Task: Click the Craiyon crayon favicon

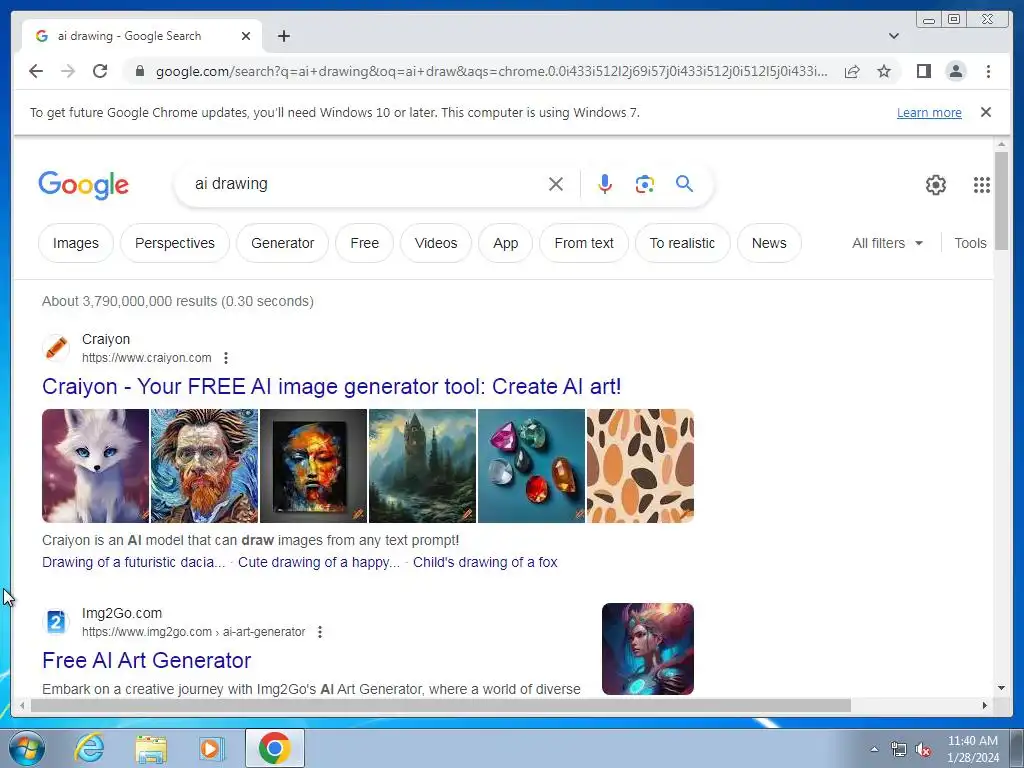Action: click(x=56, y=347)
